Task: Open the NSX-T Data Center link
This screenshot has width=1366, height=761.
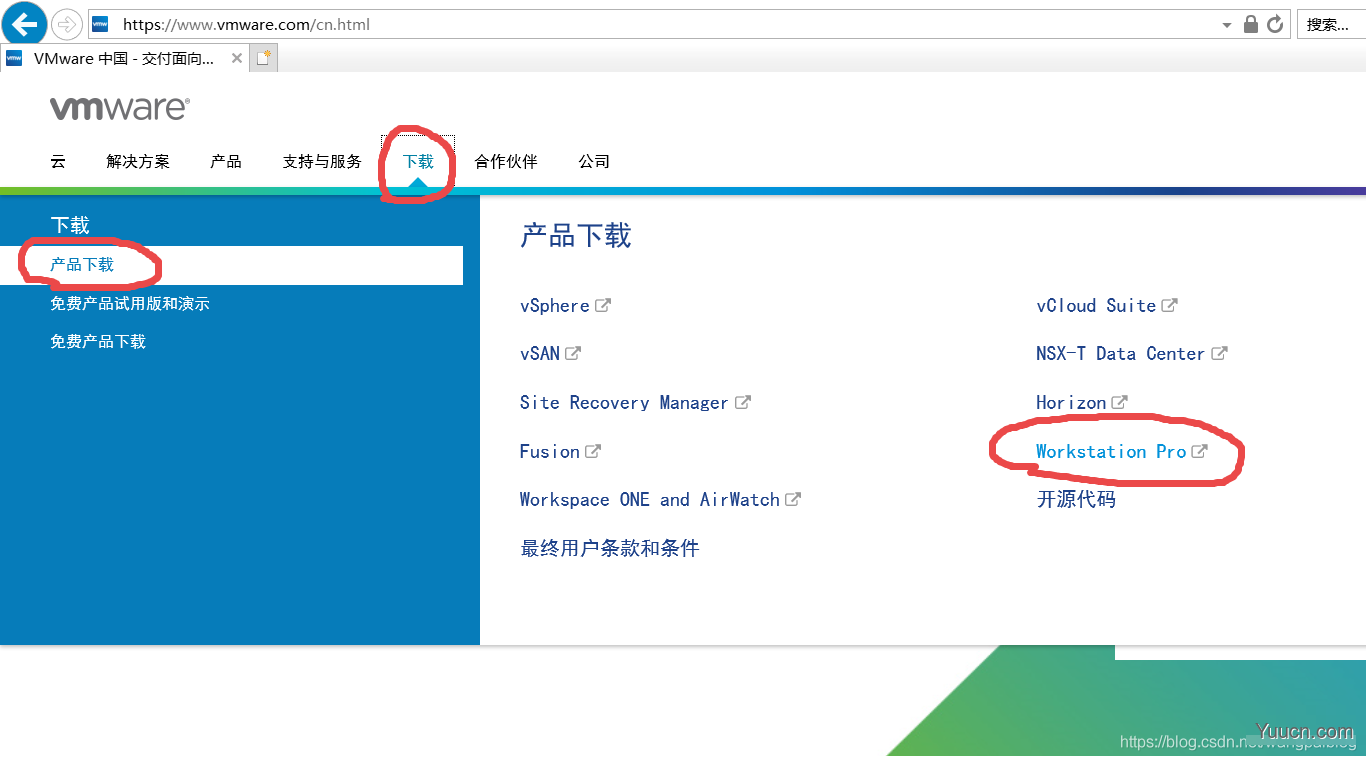Action: click(1121, 354)
